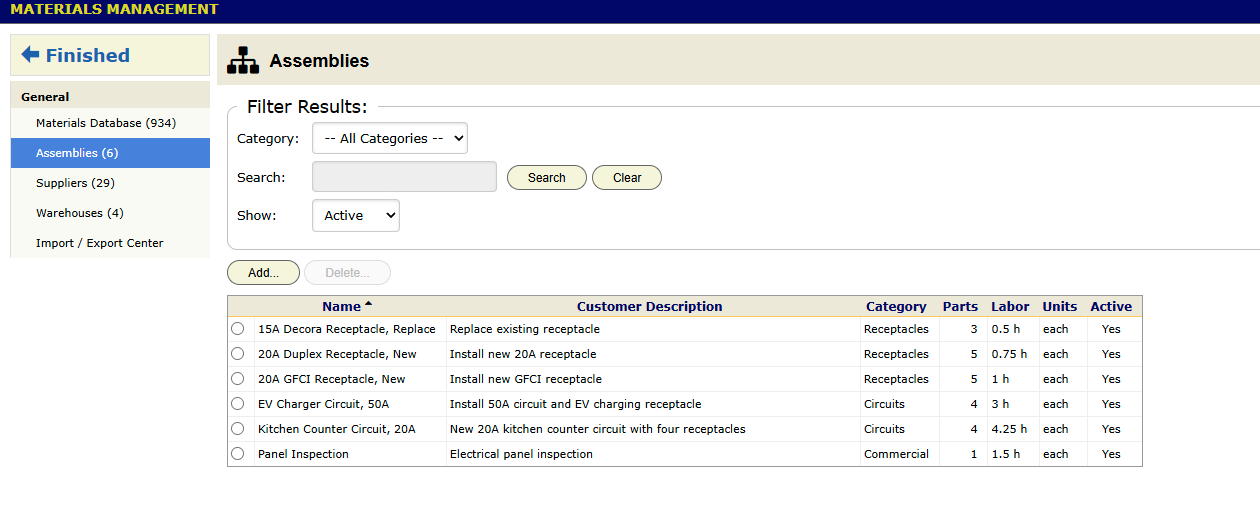Click the sort arrow beside Name
The image size is (1260, 531).
click(368, 303)
